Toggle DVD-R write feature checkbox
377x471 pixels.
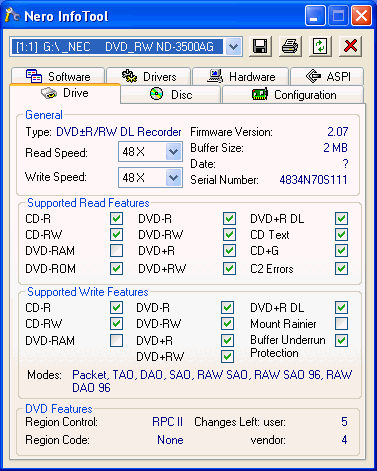[227, 307]
